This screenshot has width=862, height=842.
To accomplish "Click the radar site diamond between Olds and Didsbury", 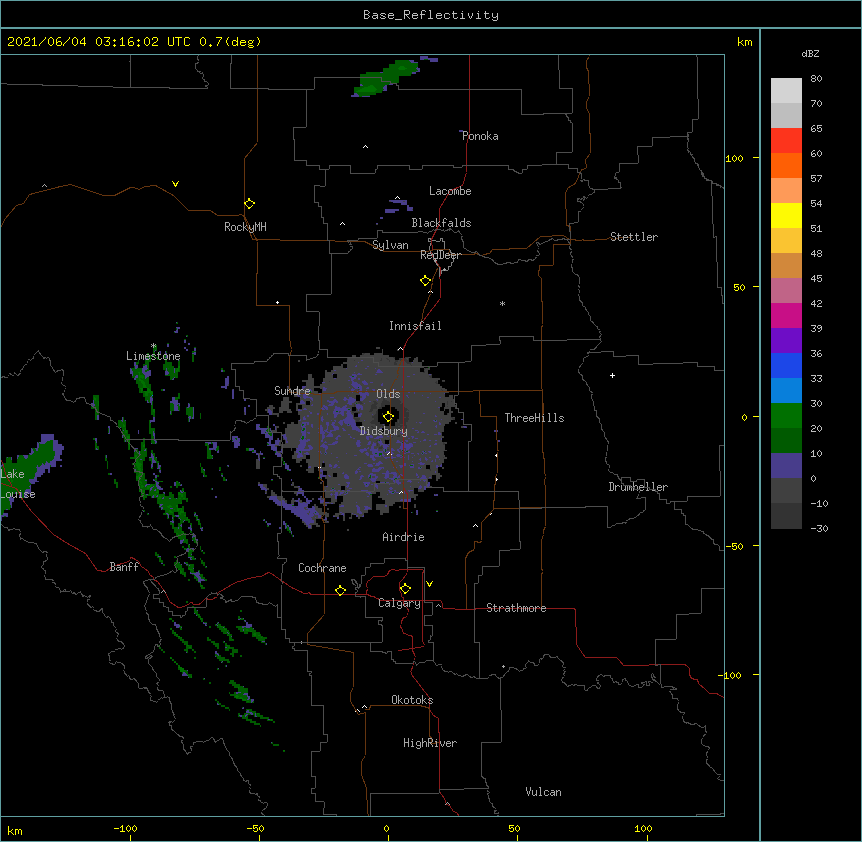I will point(388,417).
